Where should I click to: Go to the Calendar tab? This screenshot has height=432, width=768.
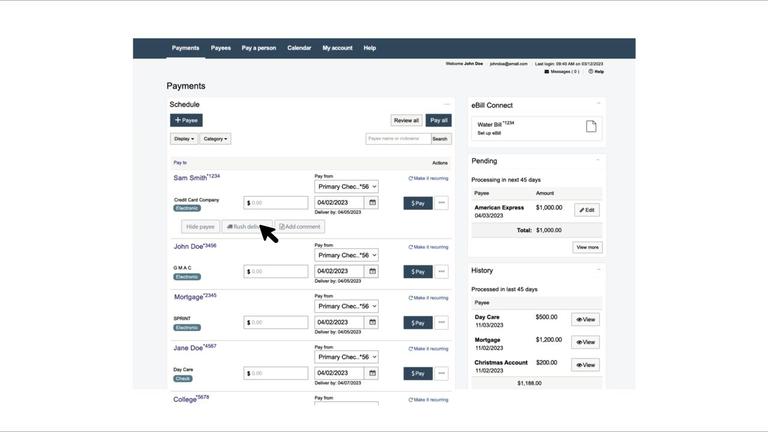point(299,48)
